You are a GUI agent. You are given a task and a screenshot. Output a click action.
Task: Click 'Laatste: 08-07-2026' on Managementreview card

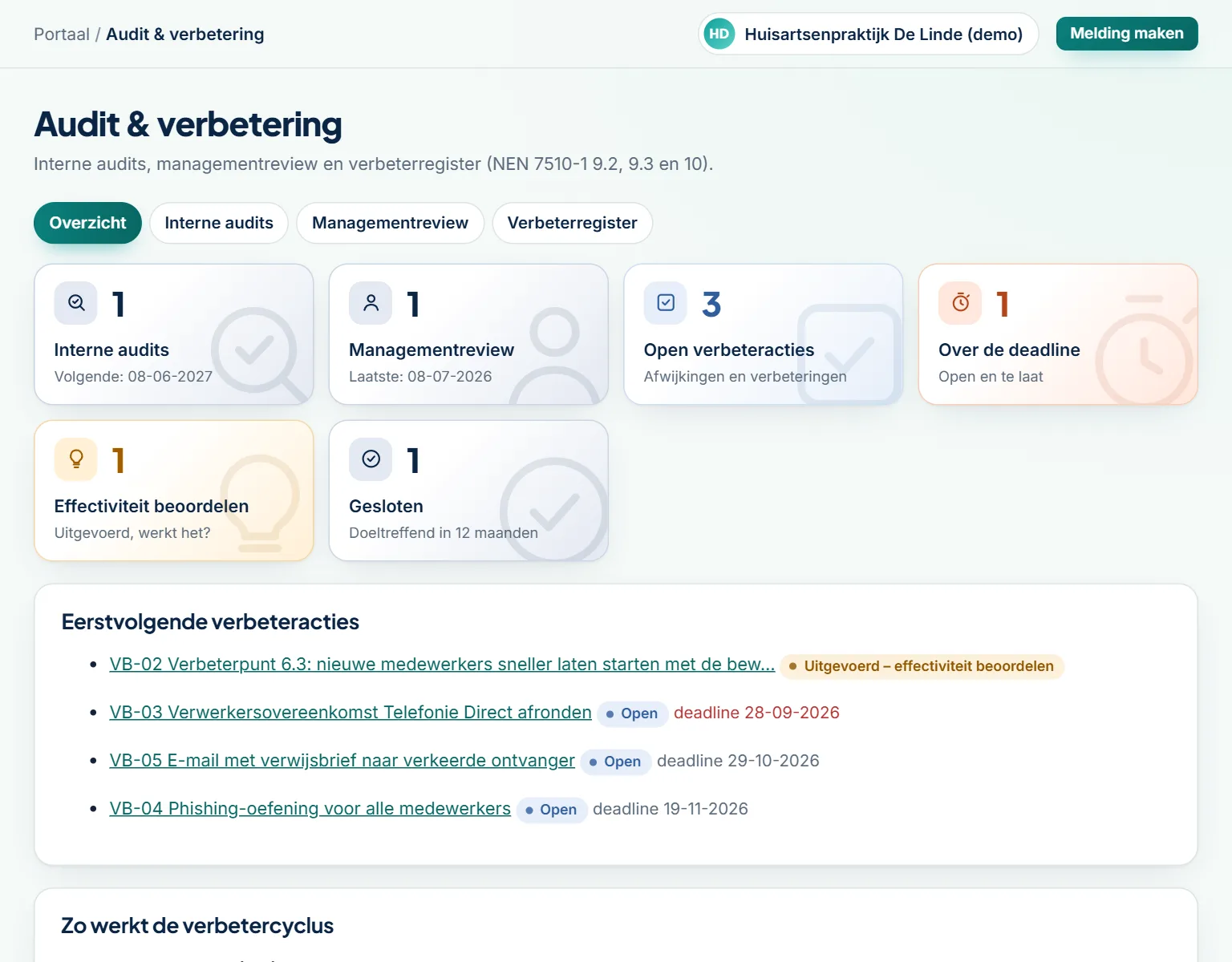tap(420, 377)
